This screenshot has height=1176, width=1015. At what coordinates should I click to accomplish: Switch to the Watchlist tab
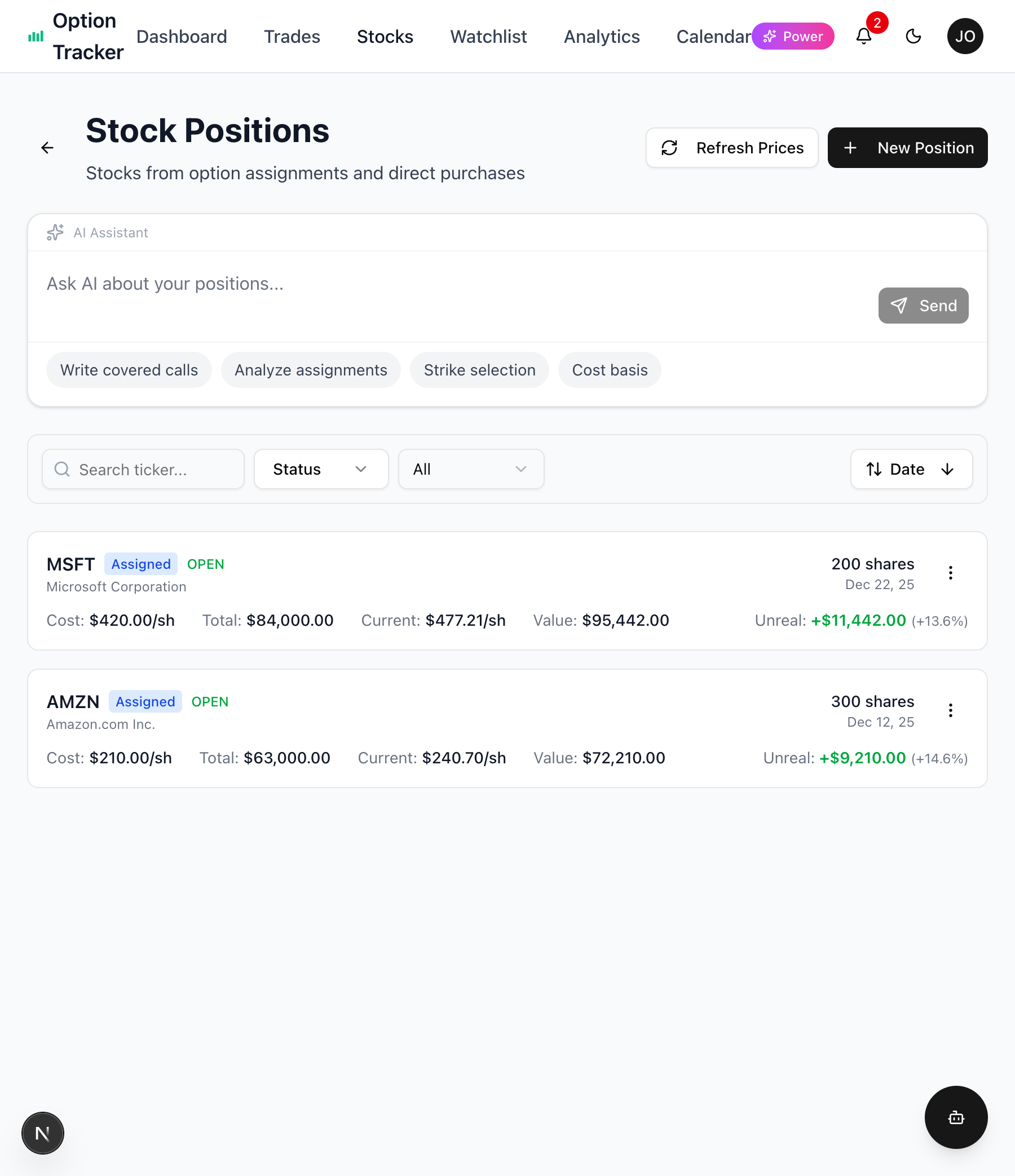click(488, 36)
